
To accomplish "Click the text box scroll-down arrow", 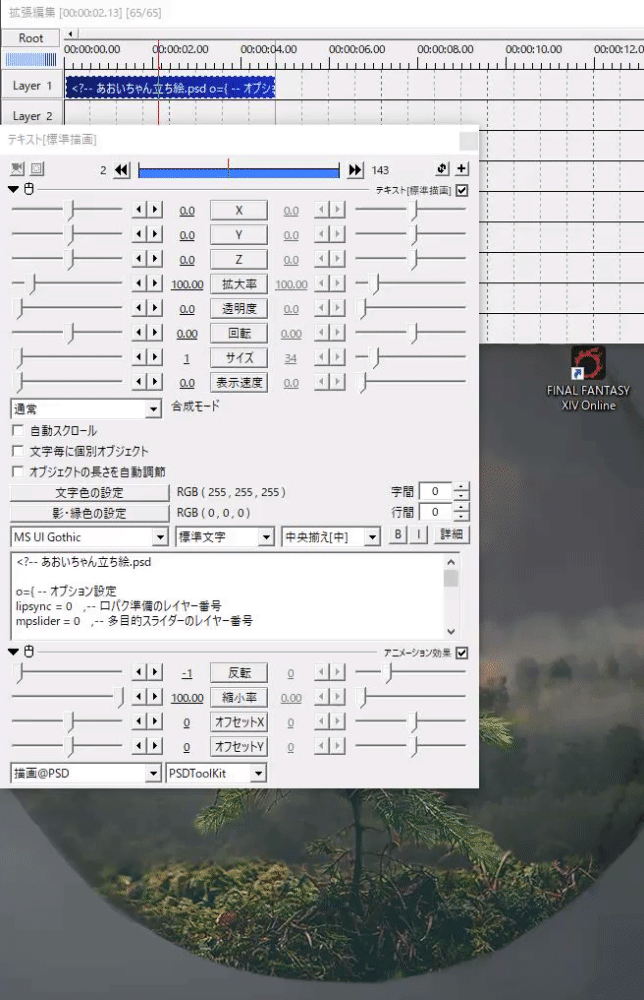I will click(x=451, y=631).
